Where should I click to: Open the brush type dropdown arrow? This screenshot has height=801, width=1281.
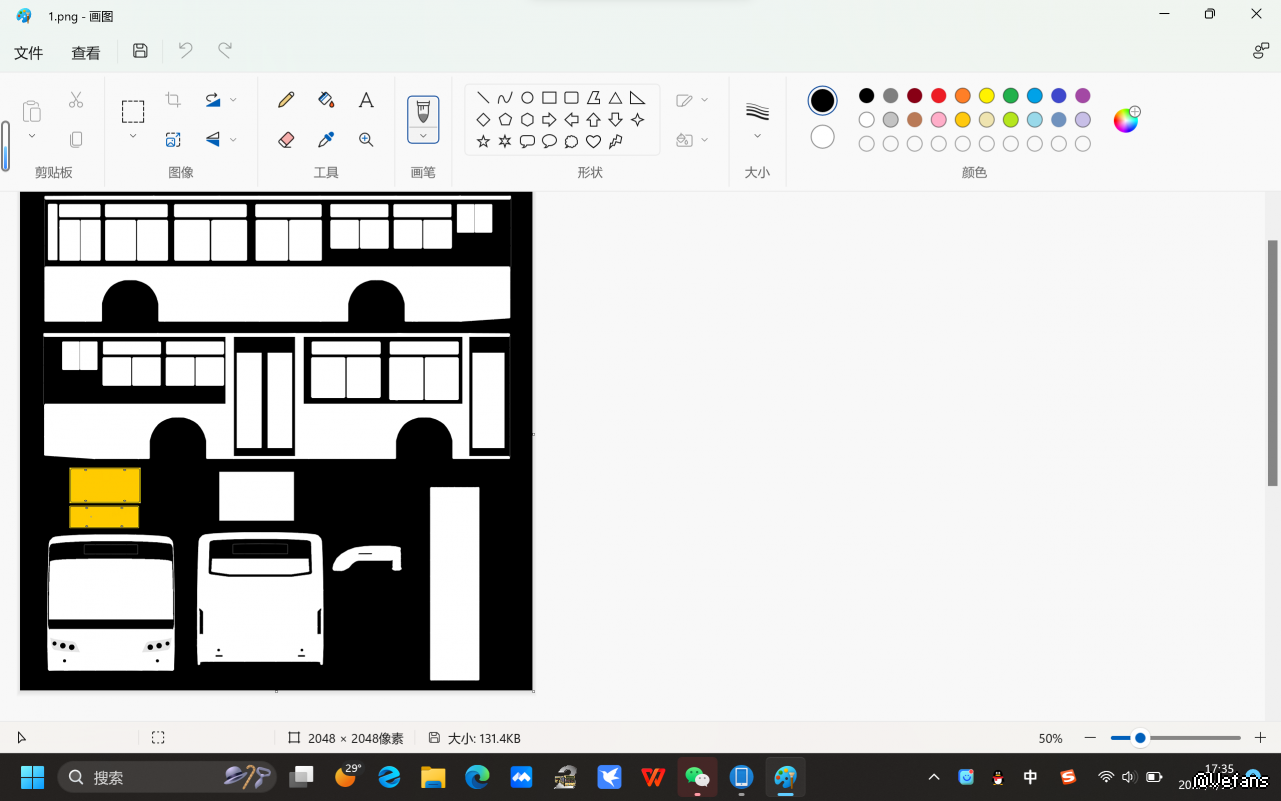coord(423,135)
